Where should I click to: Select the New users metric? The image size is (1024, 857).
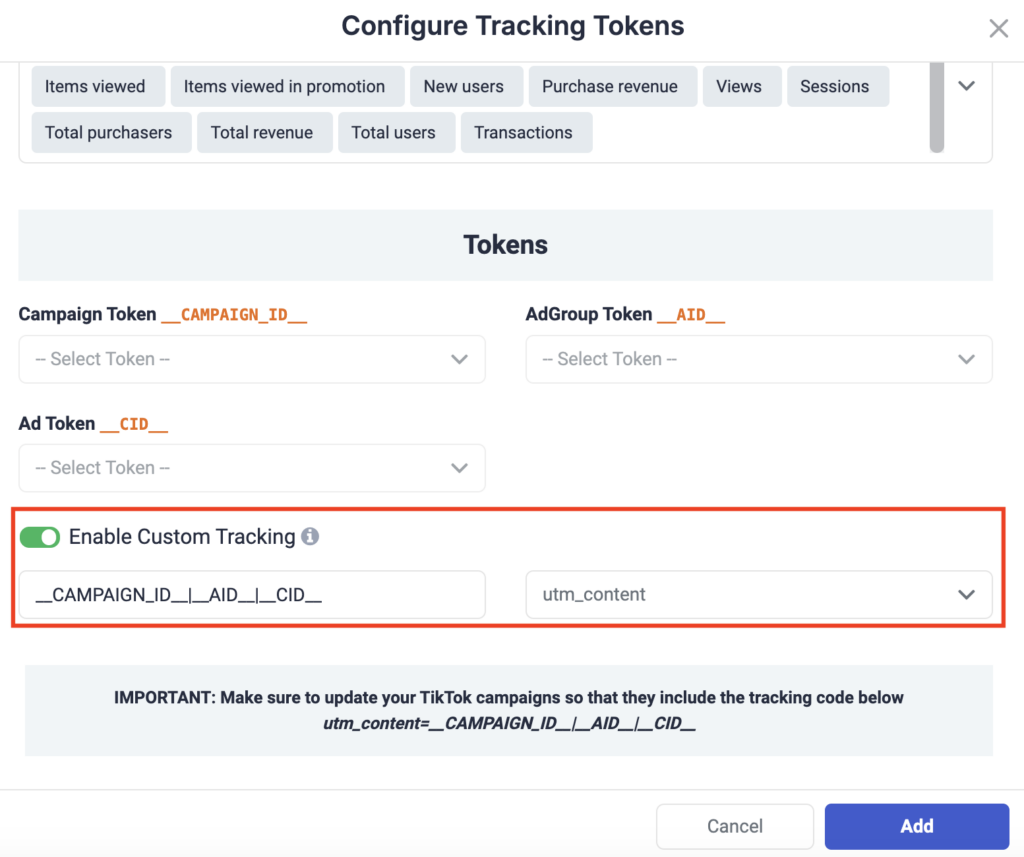pos(466,86)
